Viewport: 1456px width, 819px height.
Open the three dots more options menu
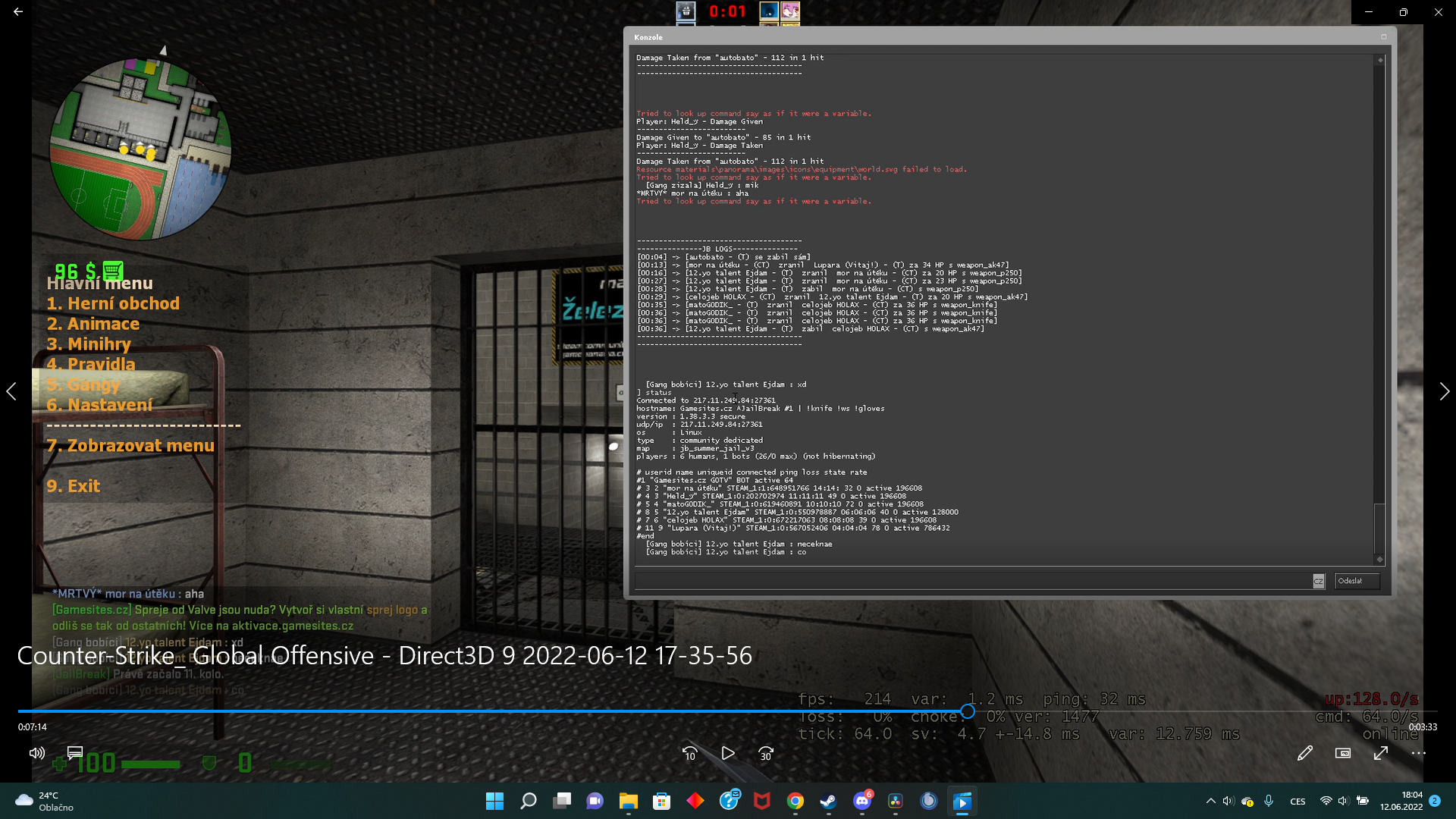(x=1418, y=753)
